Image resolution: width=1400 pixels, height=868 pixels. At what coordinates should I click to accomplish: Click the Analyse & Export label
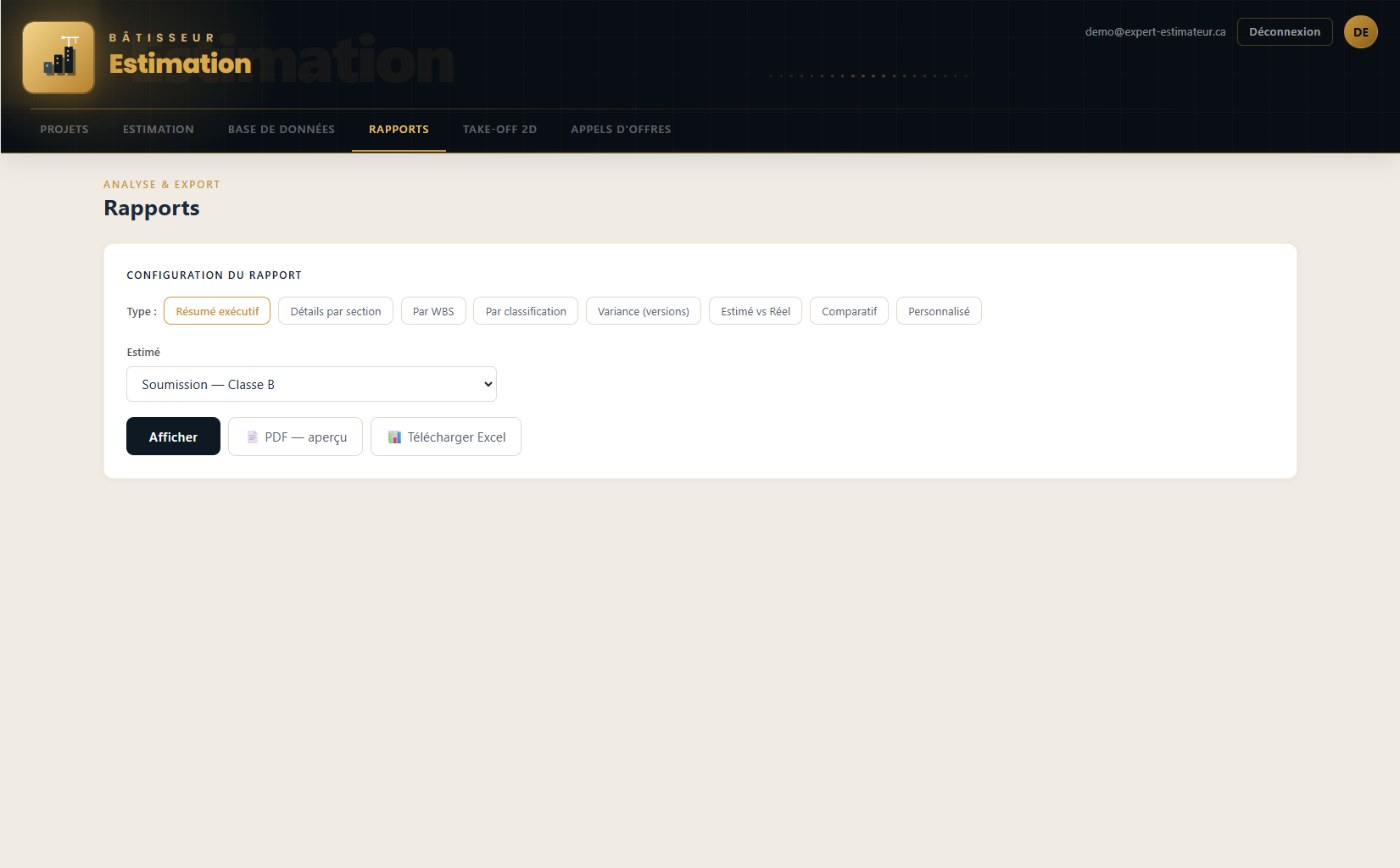click(x=162, y=184)
